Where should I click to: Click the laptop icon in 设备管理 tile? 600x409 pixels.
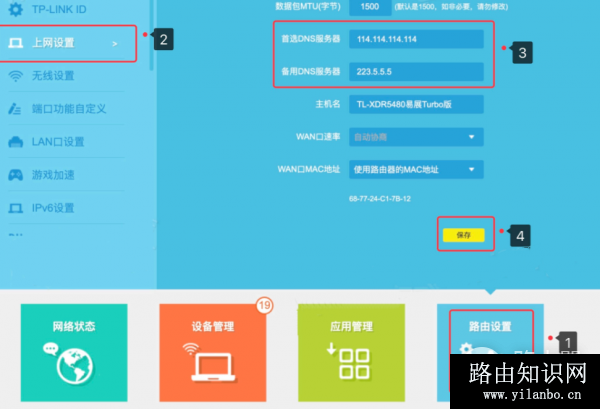tap(213, 367)
